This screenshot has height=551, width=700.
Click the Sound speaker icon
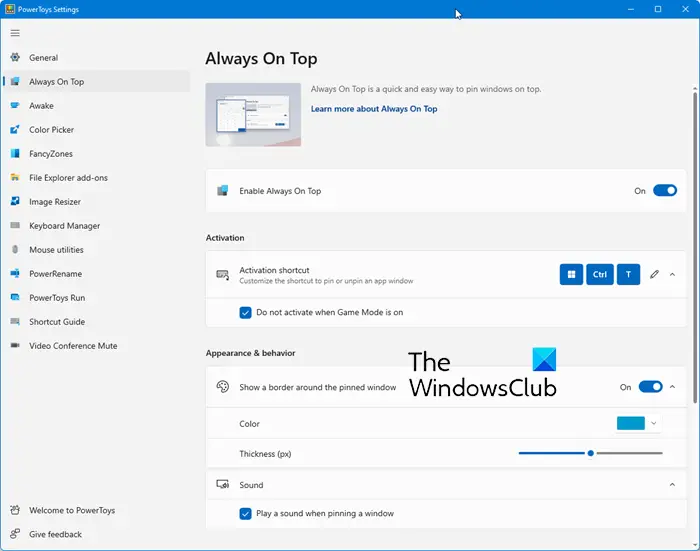pos(222,484)
